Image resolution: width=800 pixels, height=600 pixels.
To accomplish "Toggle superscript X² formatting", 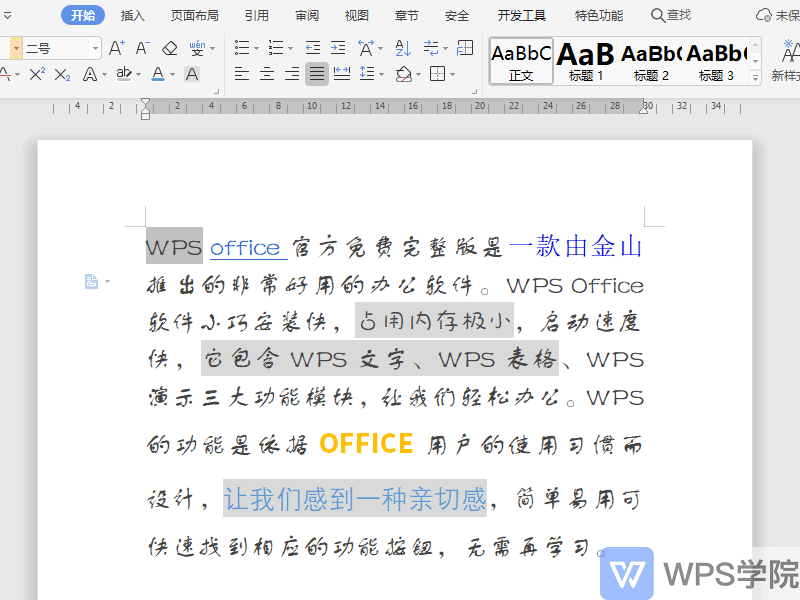I will [x=37, y=74].
